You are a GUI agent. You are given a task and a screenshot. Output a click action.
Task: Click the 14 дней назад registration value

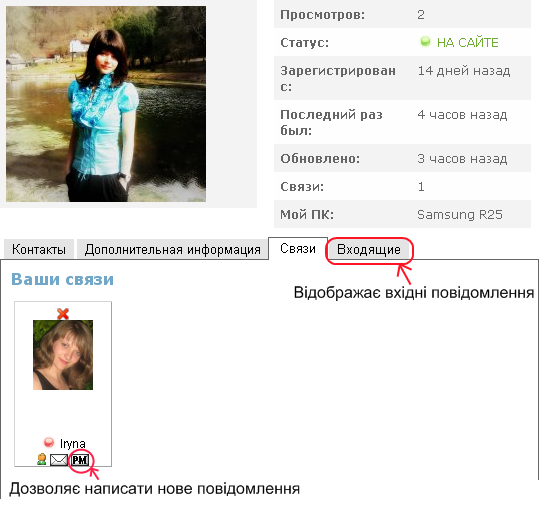click(x=464, y=71)
